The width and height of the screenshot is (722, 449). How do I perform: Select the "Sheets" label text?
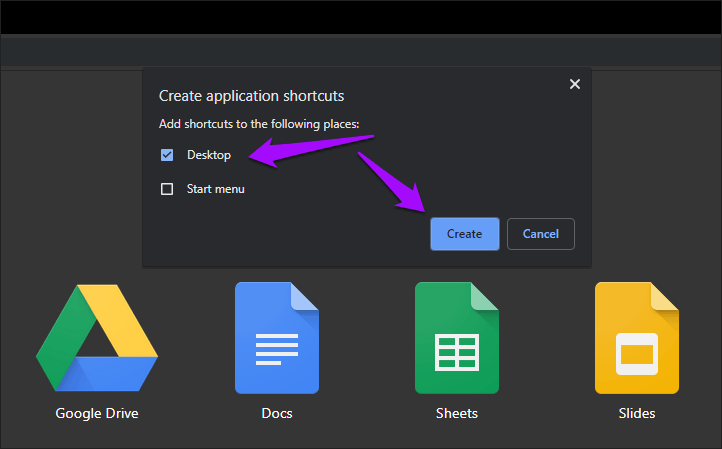coord(457,413)
